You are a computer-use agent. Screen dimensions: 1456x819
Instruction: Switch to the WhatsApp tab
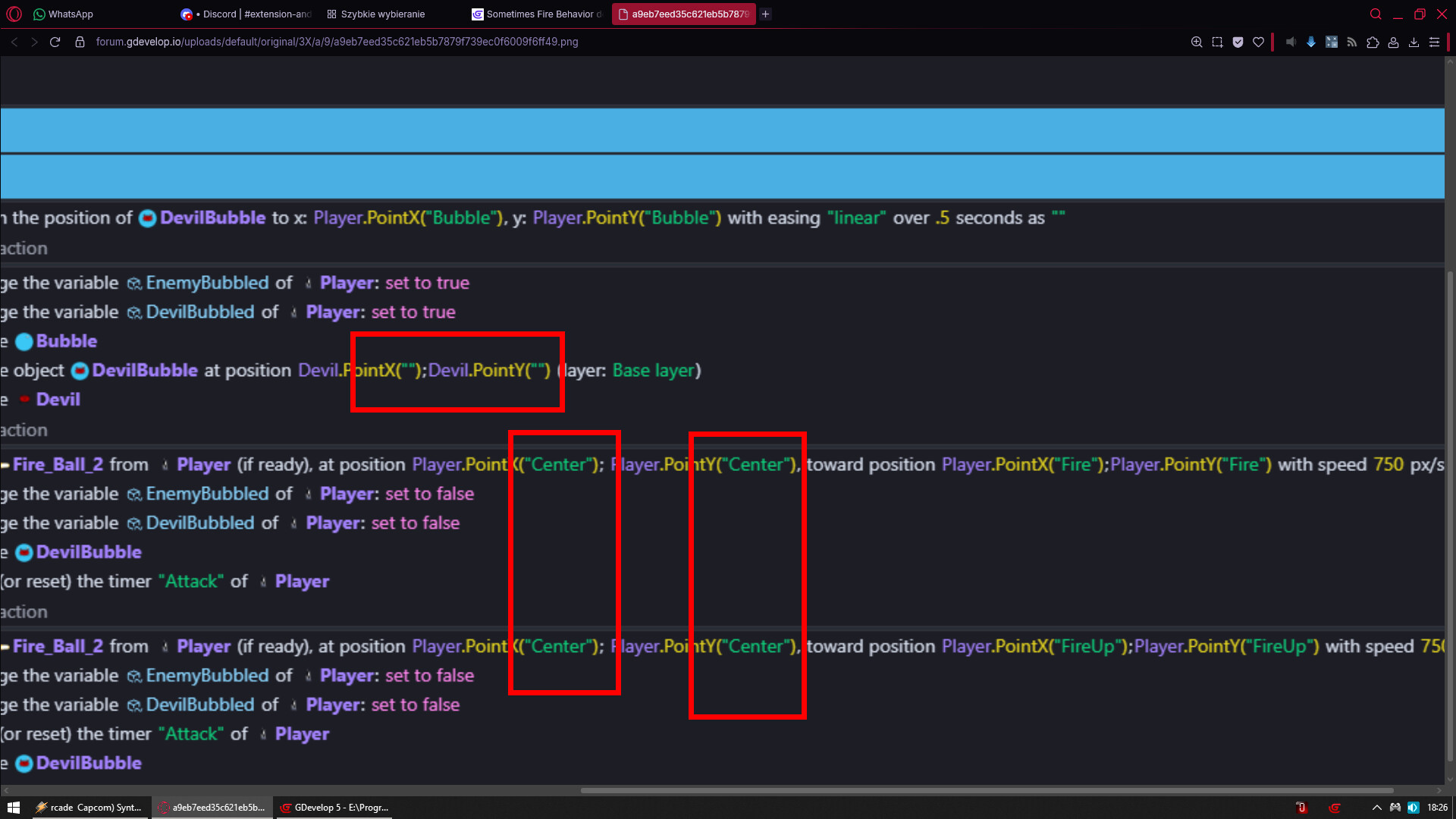tap(64, 14)
